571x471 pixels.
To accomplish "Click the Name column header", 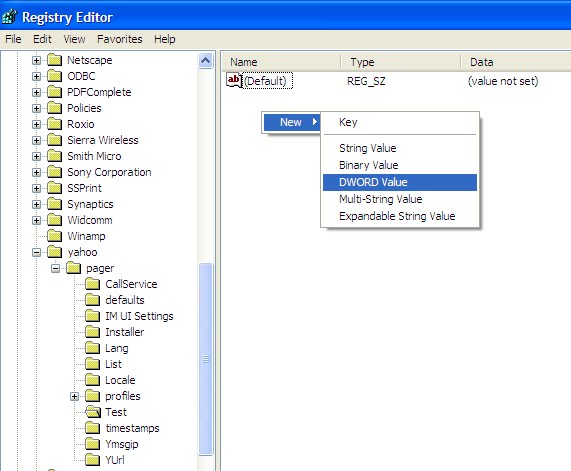I will pos(281,62).
